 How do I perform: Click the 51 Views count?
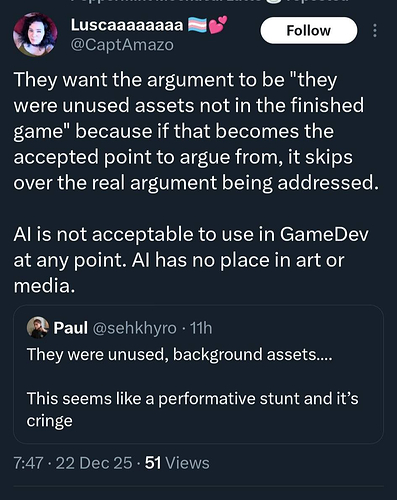pyautogui.click(x=177, y=463)
